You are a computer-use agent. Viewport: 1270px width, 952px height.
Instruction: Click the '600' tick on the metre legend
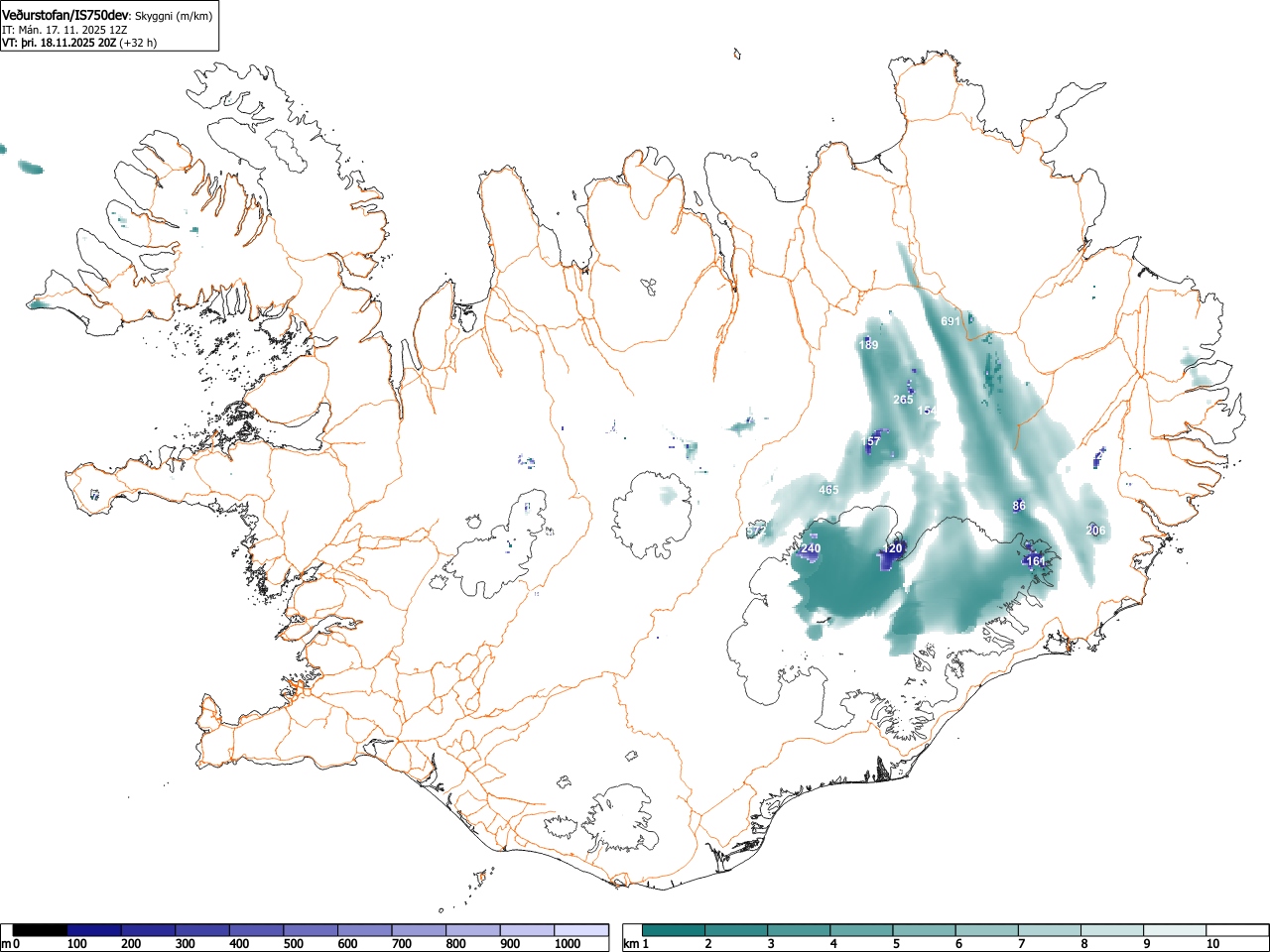[x=347, y=944]
